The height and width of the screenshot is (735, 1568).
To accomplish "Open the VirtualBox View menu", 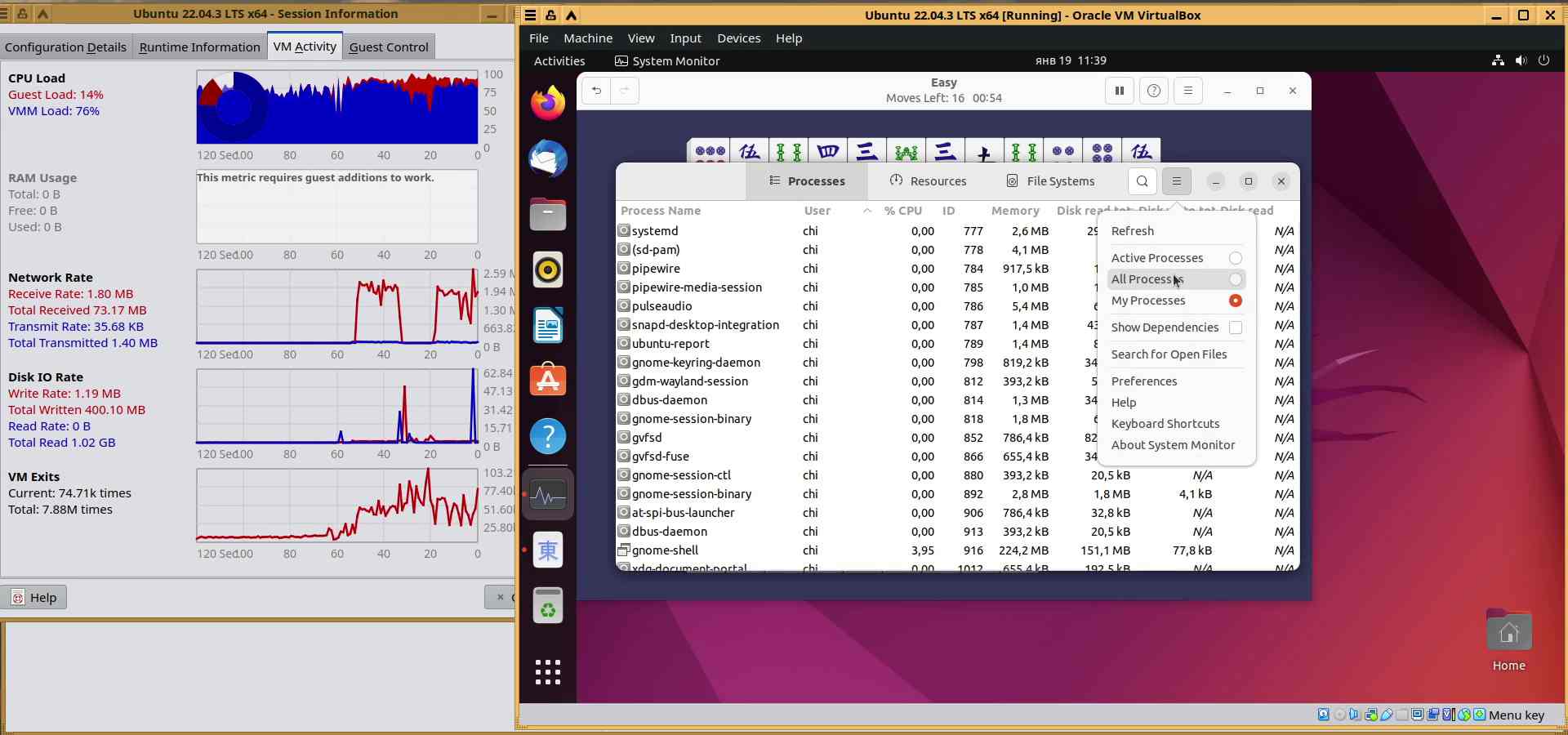I will click(x=641, y=38).
